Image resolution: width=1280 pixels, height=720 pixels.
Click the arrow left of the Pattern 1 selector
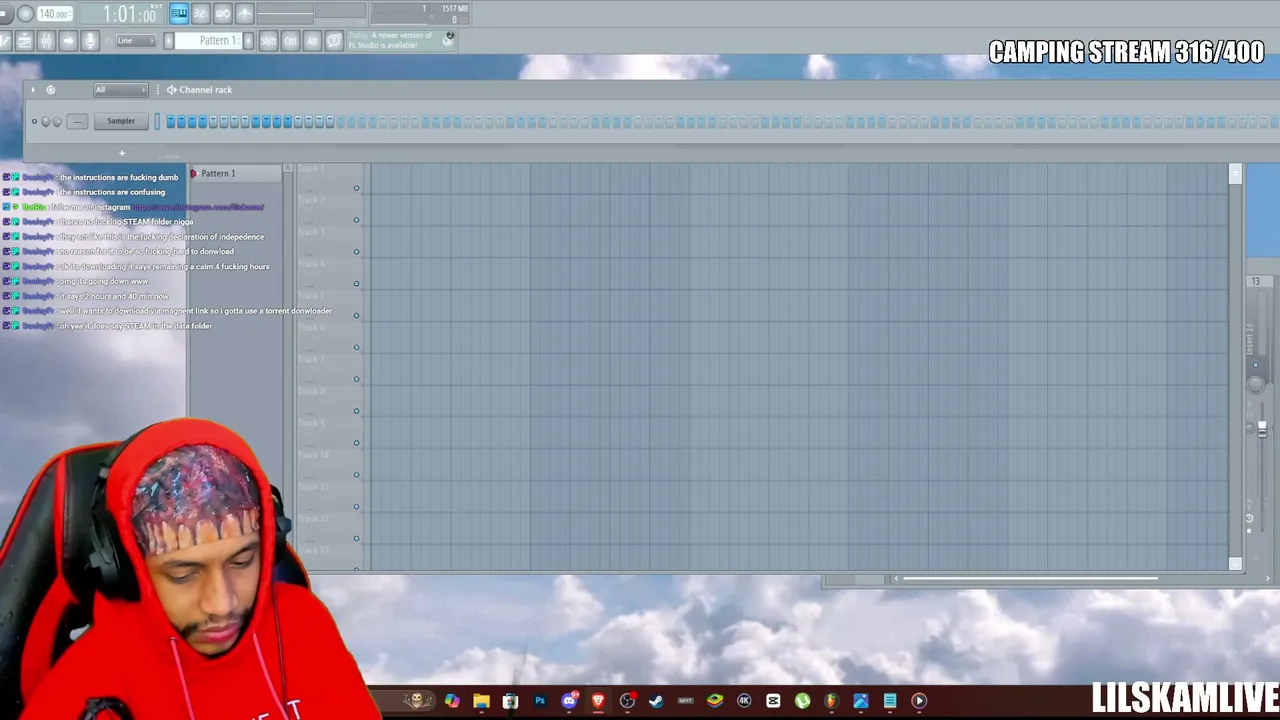(169, 40)
